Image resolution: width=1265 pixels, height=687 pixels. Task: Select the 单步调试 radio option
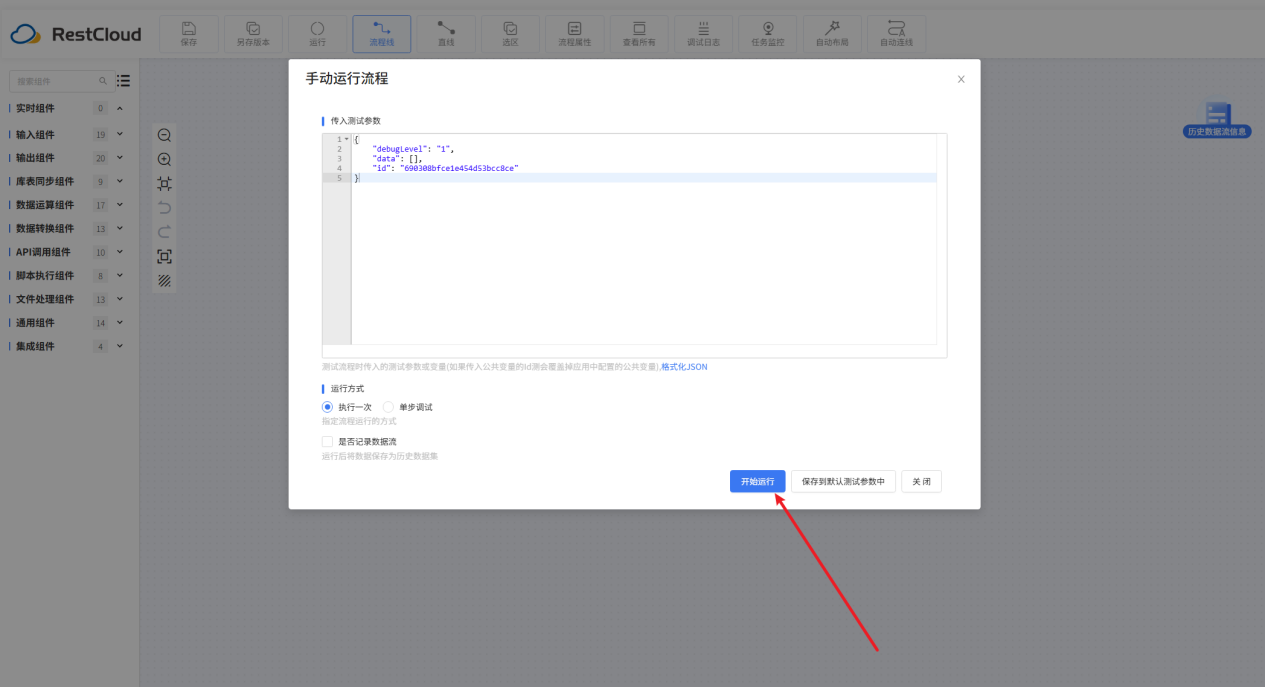click(389, 407)
